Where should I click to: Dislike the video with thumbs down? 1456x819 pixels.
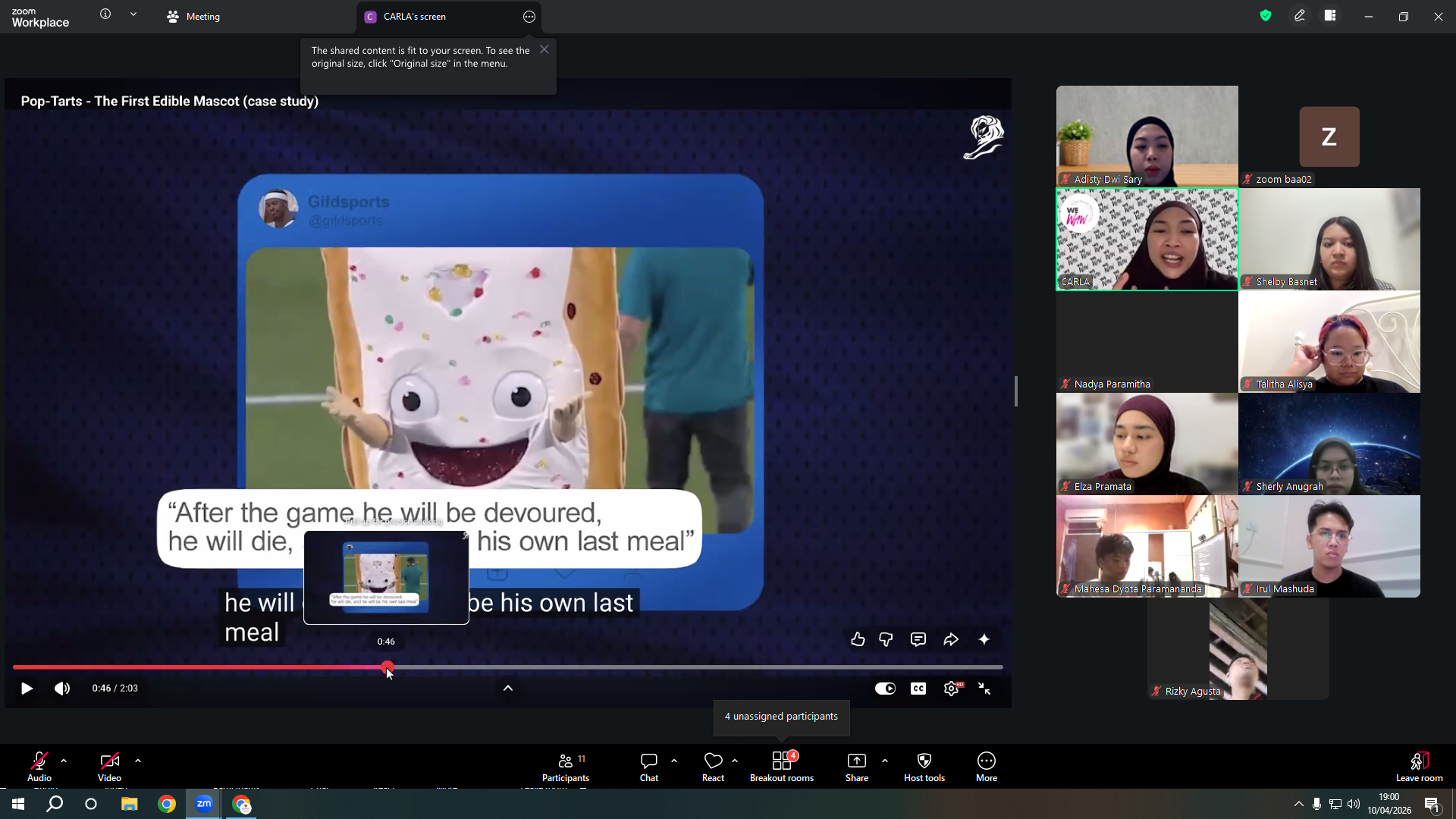[886, 639]
